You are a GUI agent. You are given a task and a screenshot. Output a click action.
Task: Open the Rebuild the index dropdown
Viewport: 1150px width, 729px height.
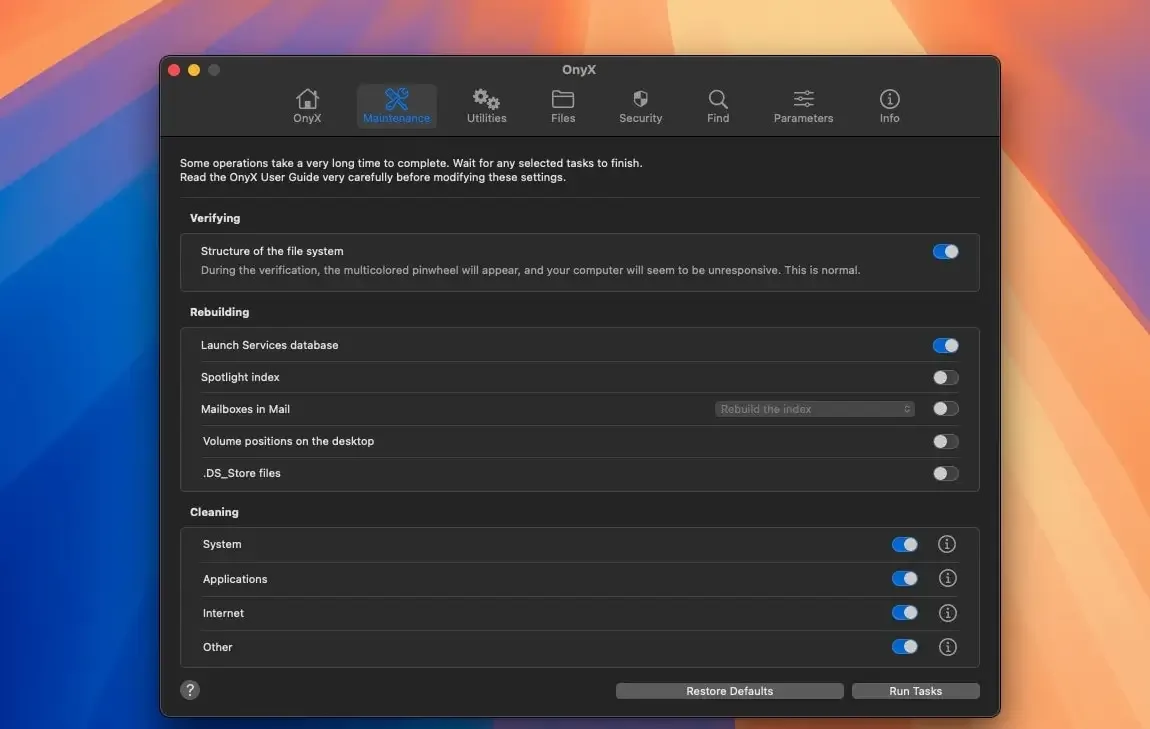(814, 409)
